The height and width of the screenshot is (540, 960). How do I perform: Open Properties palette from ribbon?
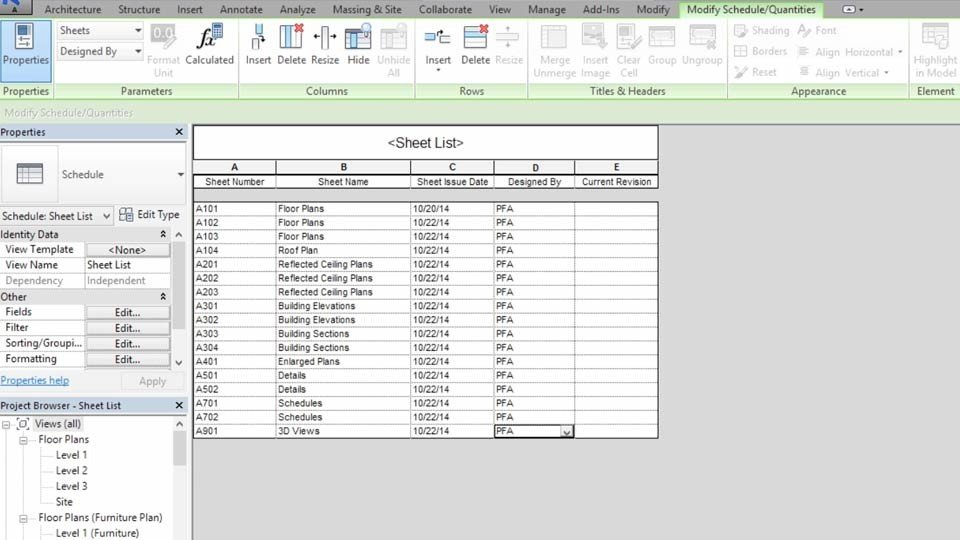point(26,46)
